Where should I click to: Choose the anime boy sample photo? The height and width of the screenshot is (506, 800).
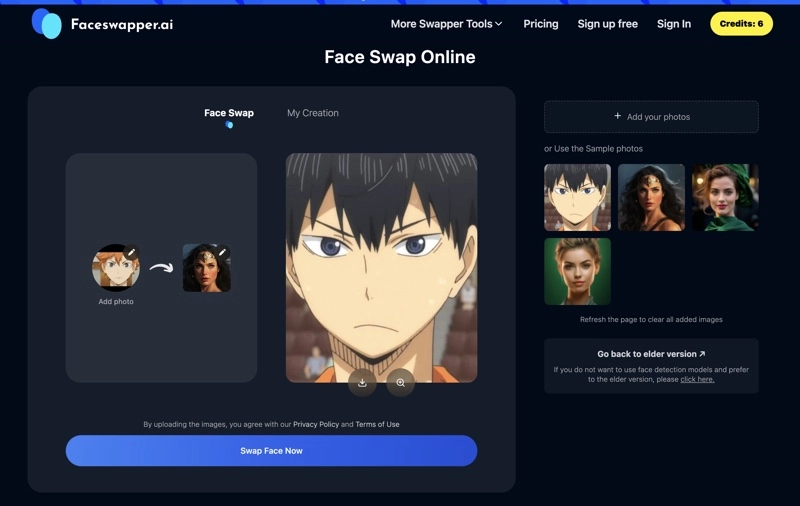coord(577,197)
